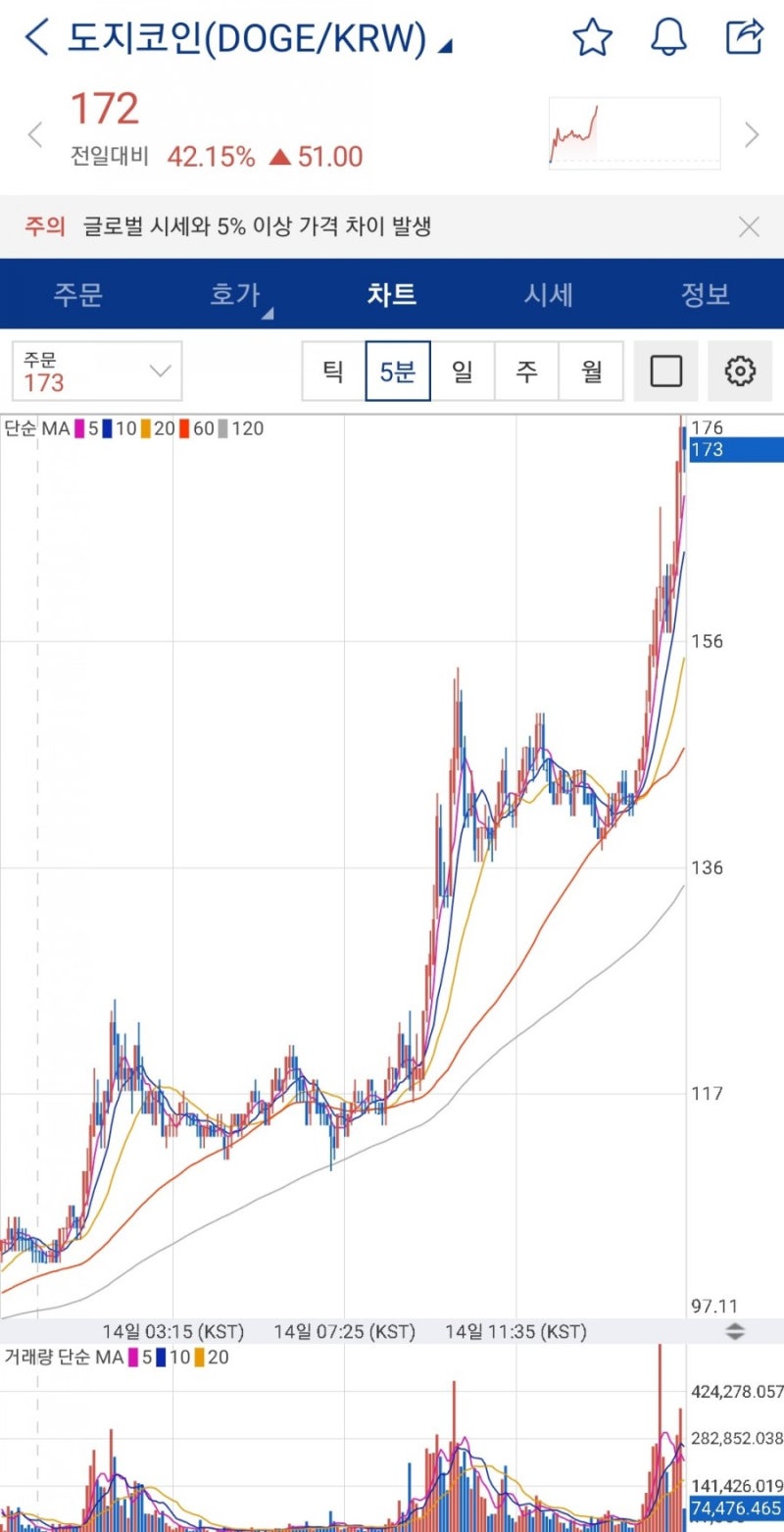Image resolution: width=784 pixels, height=1532 pixels.
Task: Open the 도지코인(DOGE/KRW) market selector
Action: 260,38
